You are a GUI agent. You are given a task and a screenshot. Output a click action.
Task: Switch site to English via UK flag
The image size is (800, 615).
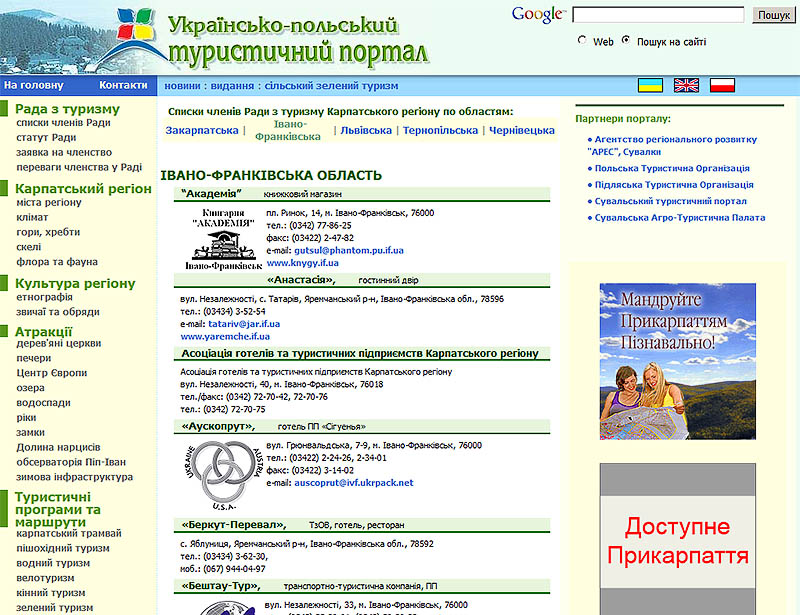point(686,85)
